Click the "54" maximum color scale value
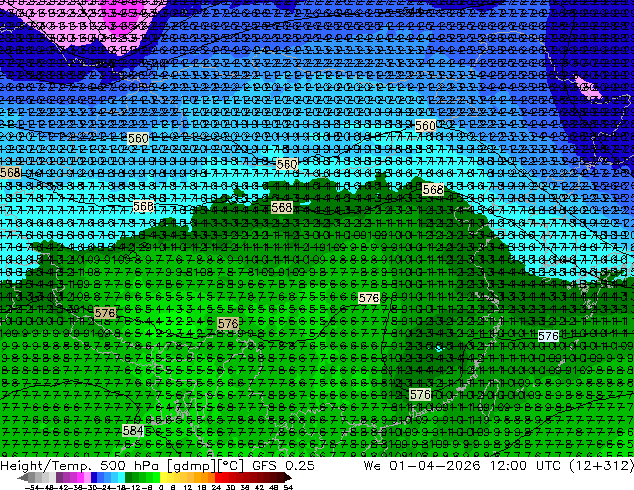 point(287,487)
